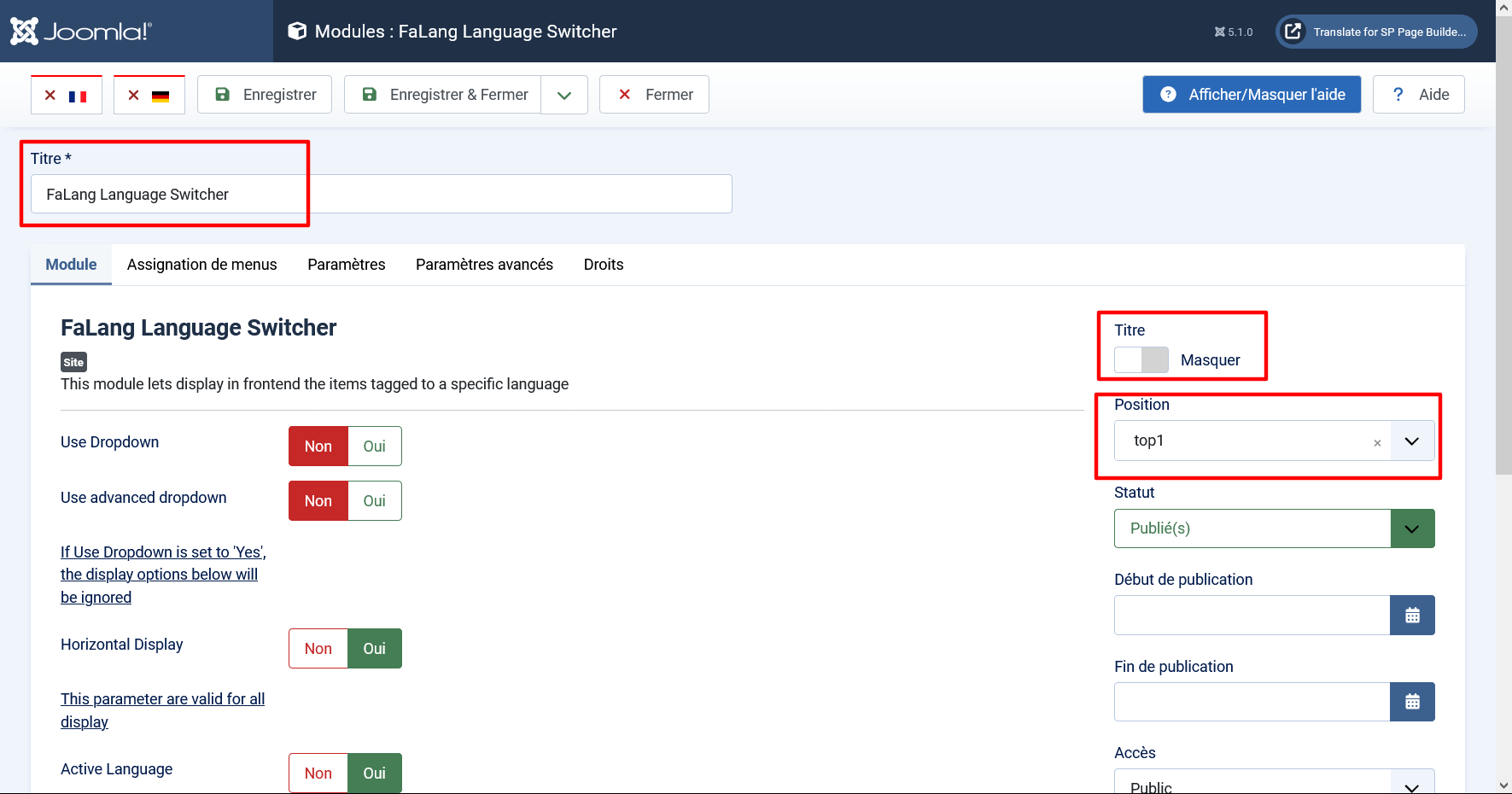Set Use Dropdown to Oui

click(375, 447)
